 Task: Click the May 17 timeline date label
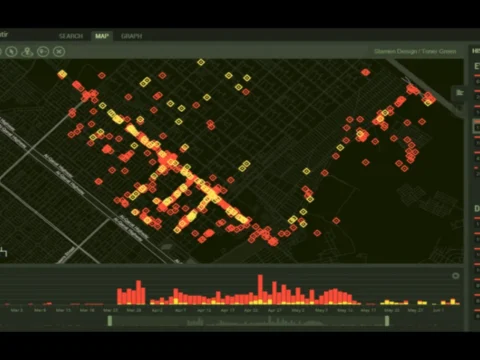[x=368, y=310]
